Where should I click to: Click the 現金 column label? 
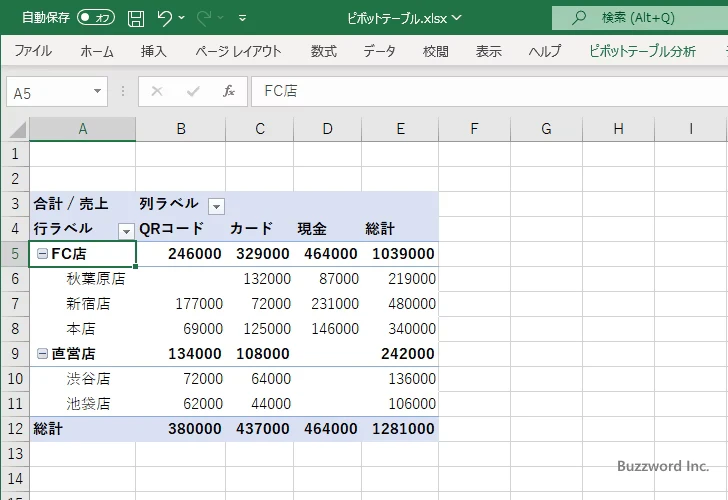327,229
